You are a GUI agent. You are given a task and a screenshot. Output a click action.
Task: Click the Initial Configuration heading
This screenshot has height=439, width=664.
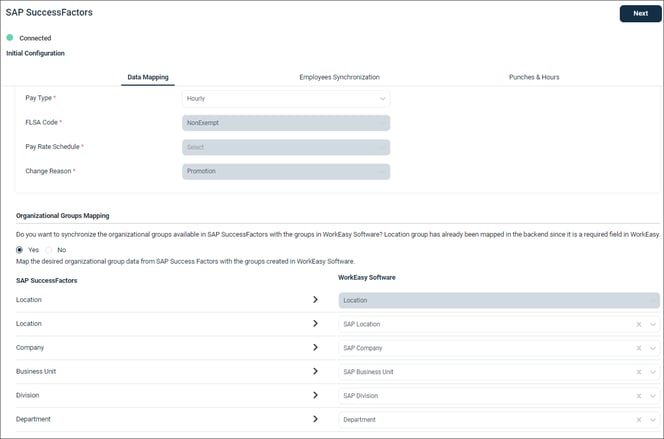(x=36, y=53)
